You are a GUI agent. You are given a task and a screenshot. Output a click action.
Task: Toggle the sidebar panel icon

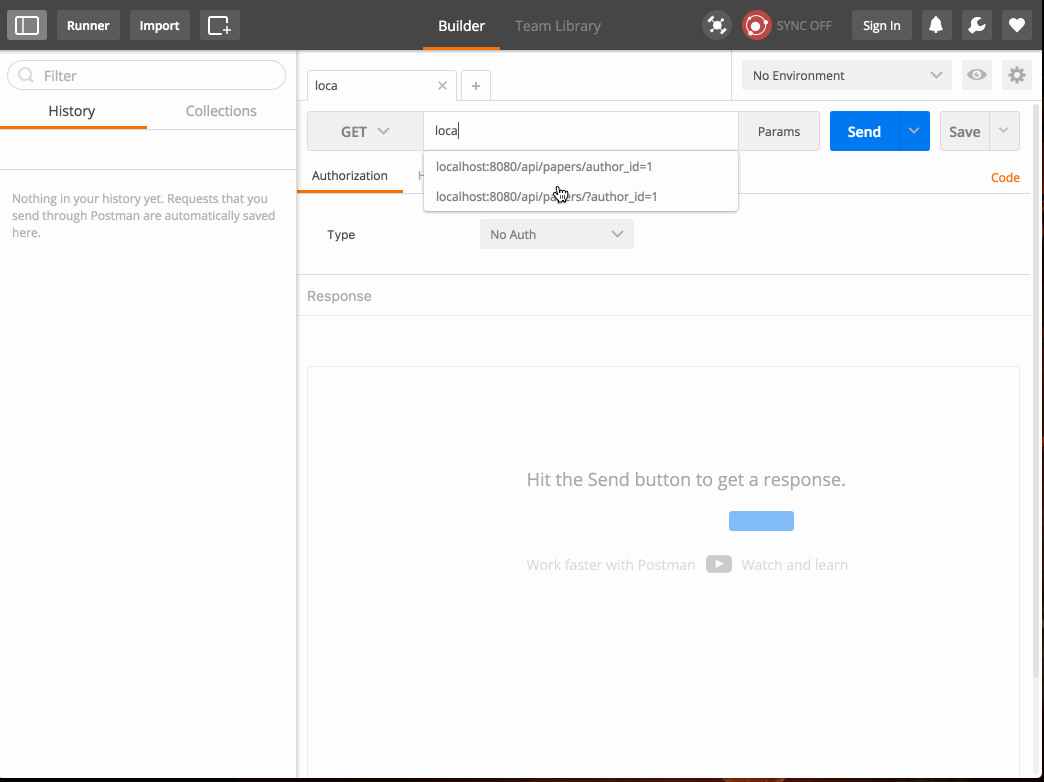[27, 25]
